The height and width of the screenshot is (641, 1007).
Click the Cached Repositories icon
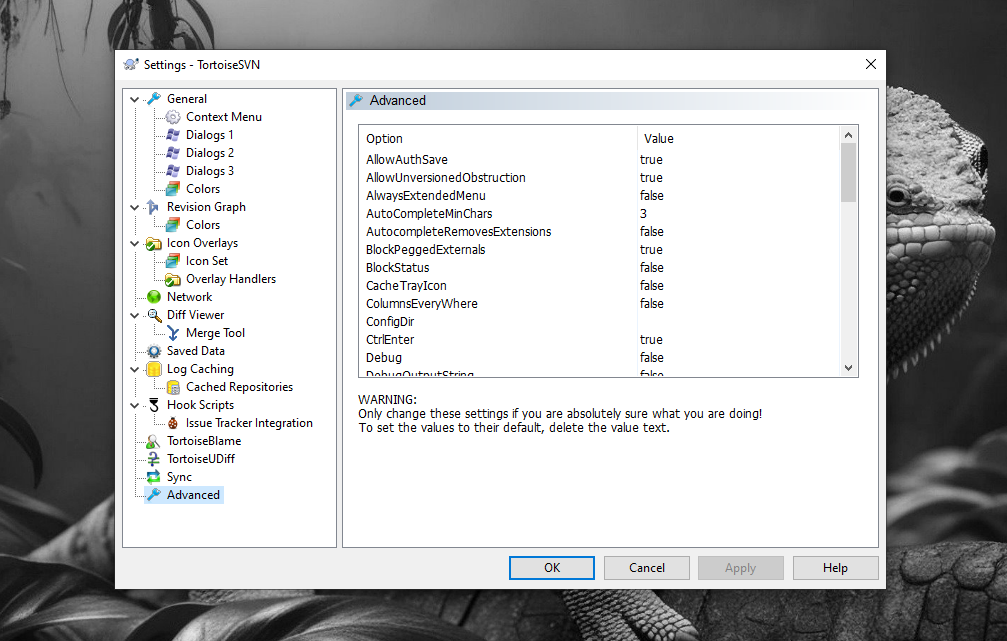point(173,387)
